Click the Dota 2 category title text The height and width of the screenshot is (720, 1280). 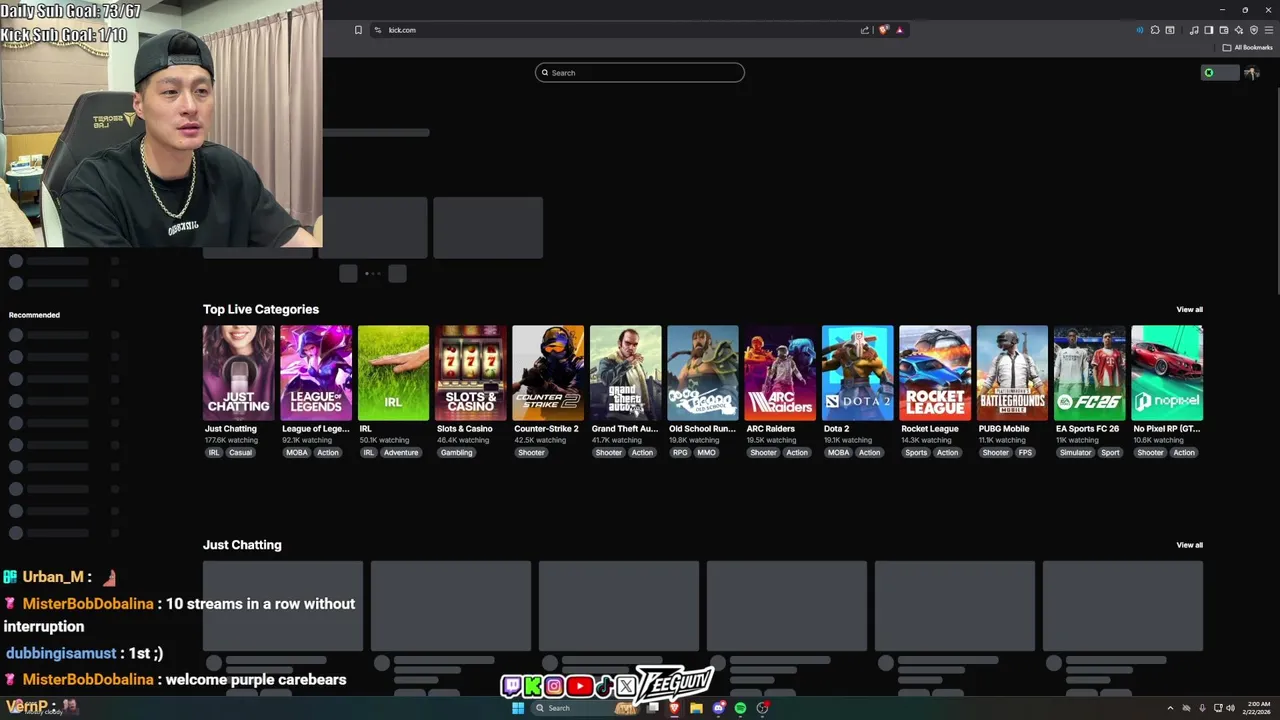836,429
